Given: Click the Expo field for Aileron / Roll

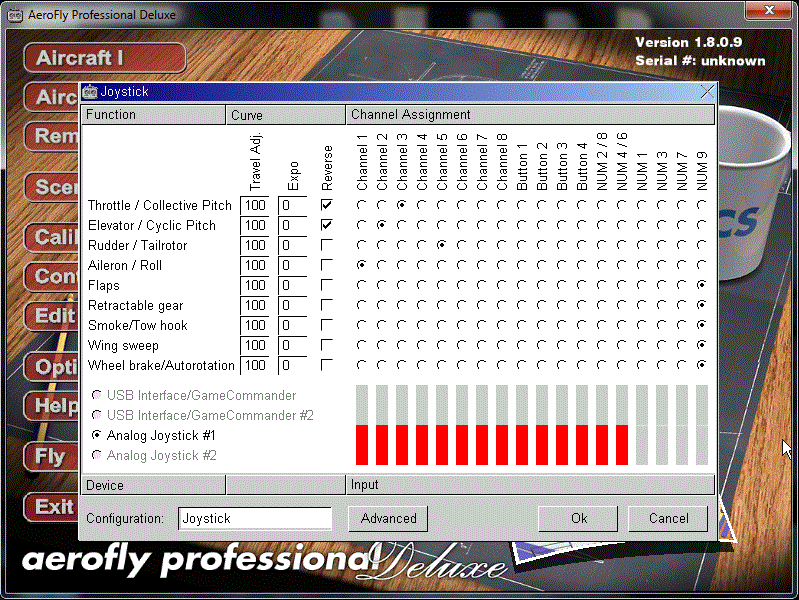Looking at the screenshot, I should point(292,265).
